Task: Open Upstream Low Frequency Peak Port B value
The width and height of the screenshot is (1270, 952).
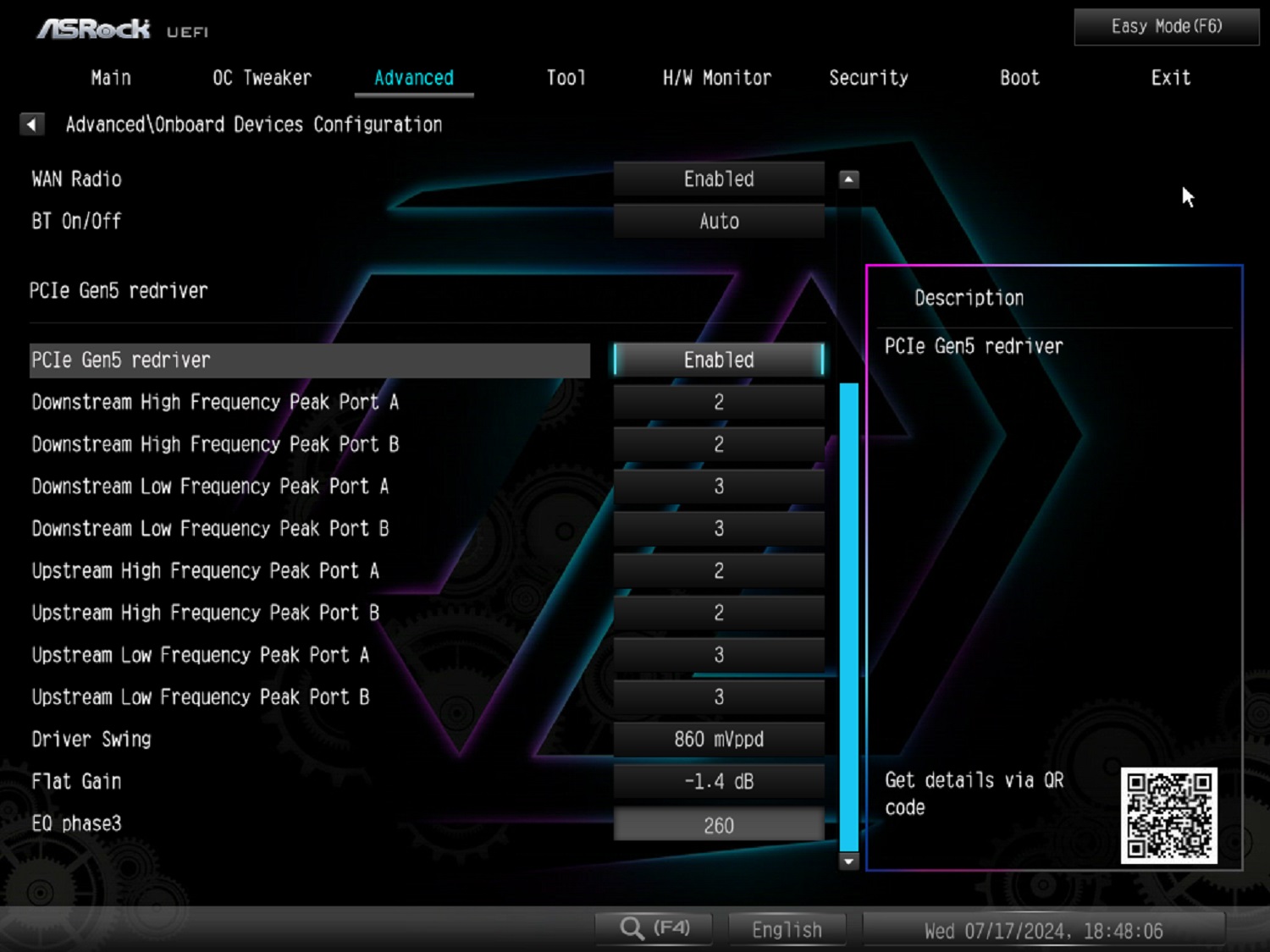Action: pos(719,697)
